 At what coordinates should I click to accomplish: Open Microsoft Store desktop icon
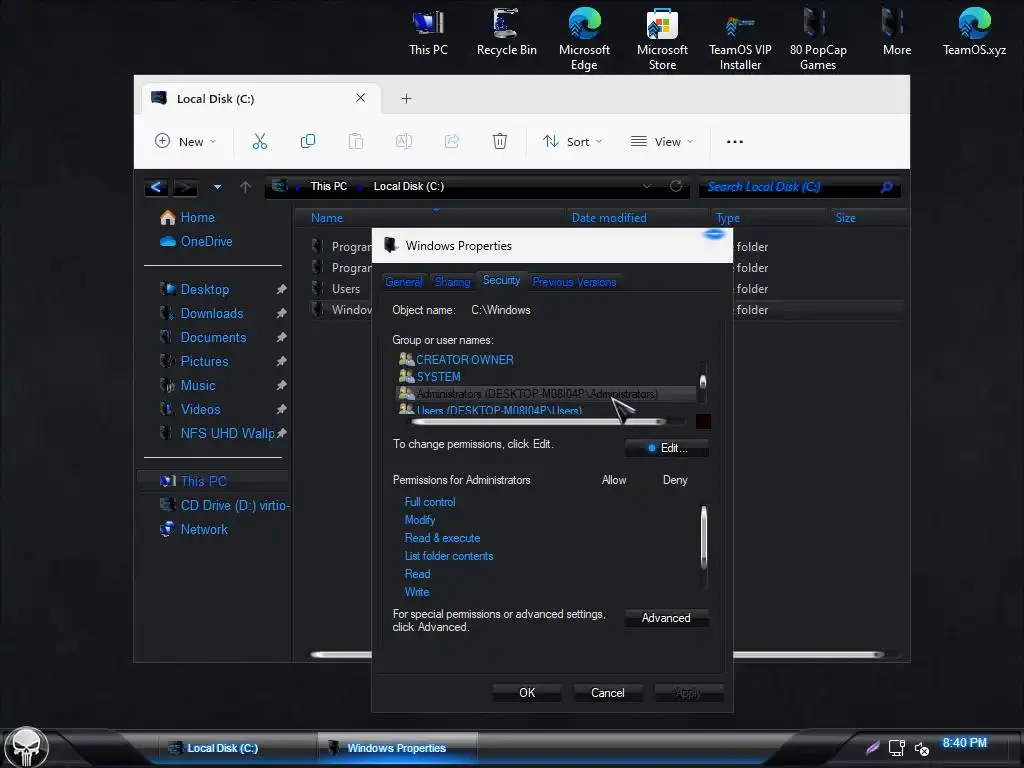tap(662, 39)
